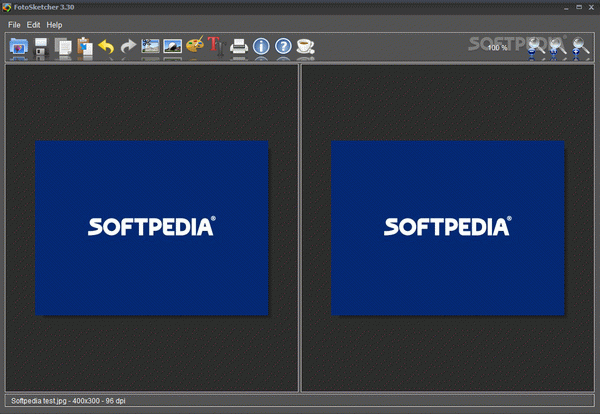Copy the image with the copy icon
600x414 pixels.
pyautogui.click(x=63, y=47)
